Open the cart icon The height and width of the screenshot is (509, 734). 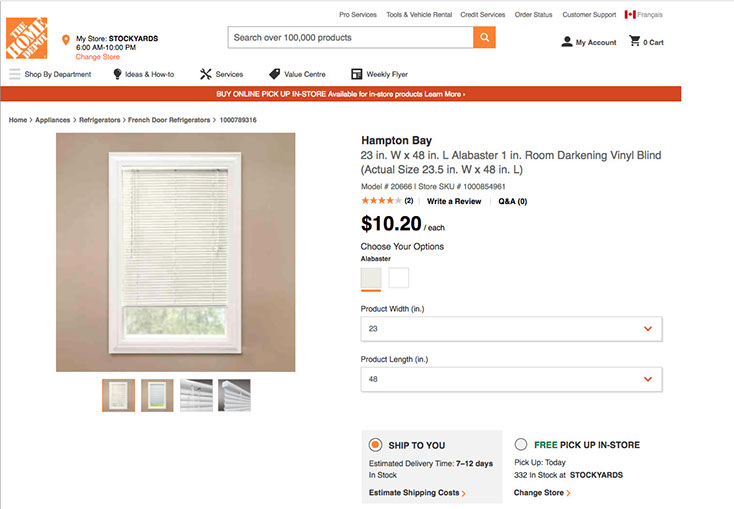(x=635, y=42)
